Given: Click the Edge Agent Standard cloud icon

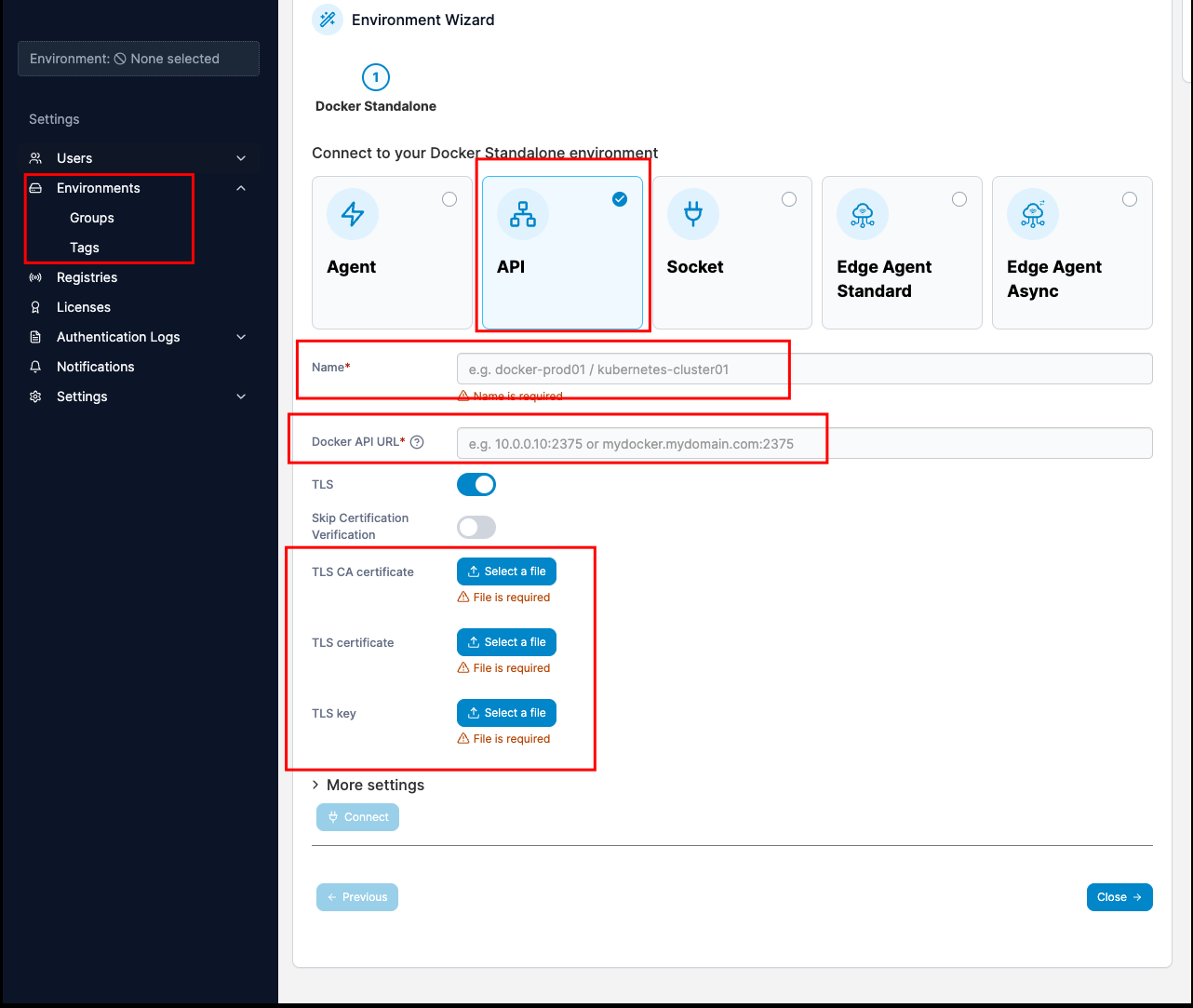Looking at the screenshot, I should click(863, 214).
